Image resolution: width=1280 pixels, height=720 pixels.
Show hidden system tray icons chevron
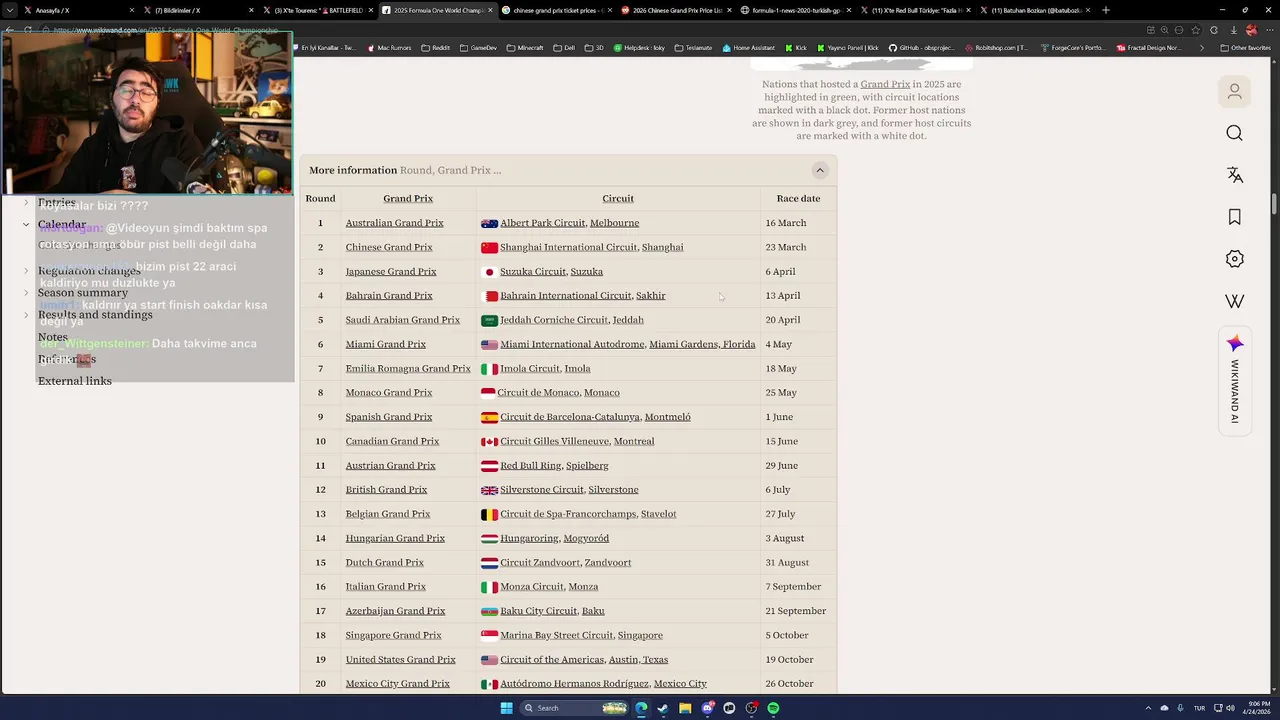(x=1149, y=708)
